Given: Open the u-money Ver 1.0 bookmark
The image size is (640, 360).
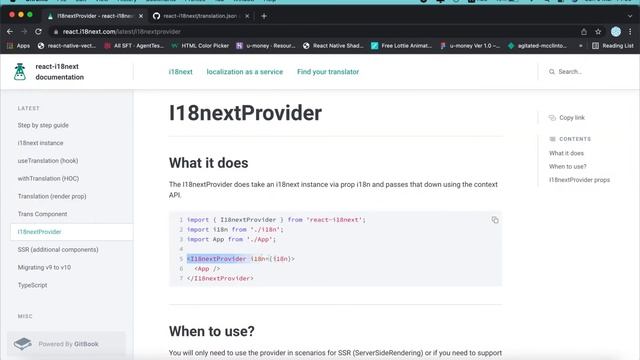Looking at the screenshot, I should pyautogui.click(x=470, y=46).
